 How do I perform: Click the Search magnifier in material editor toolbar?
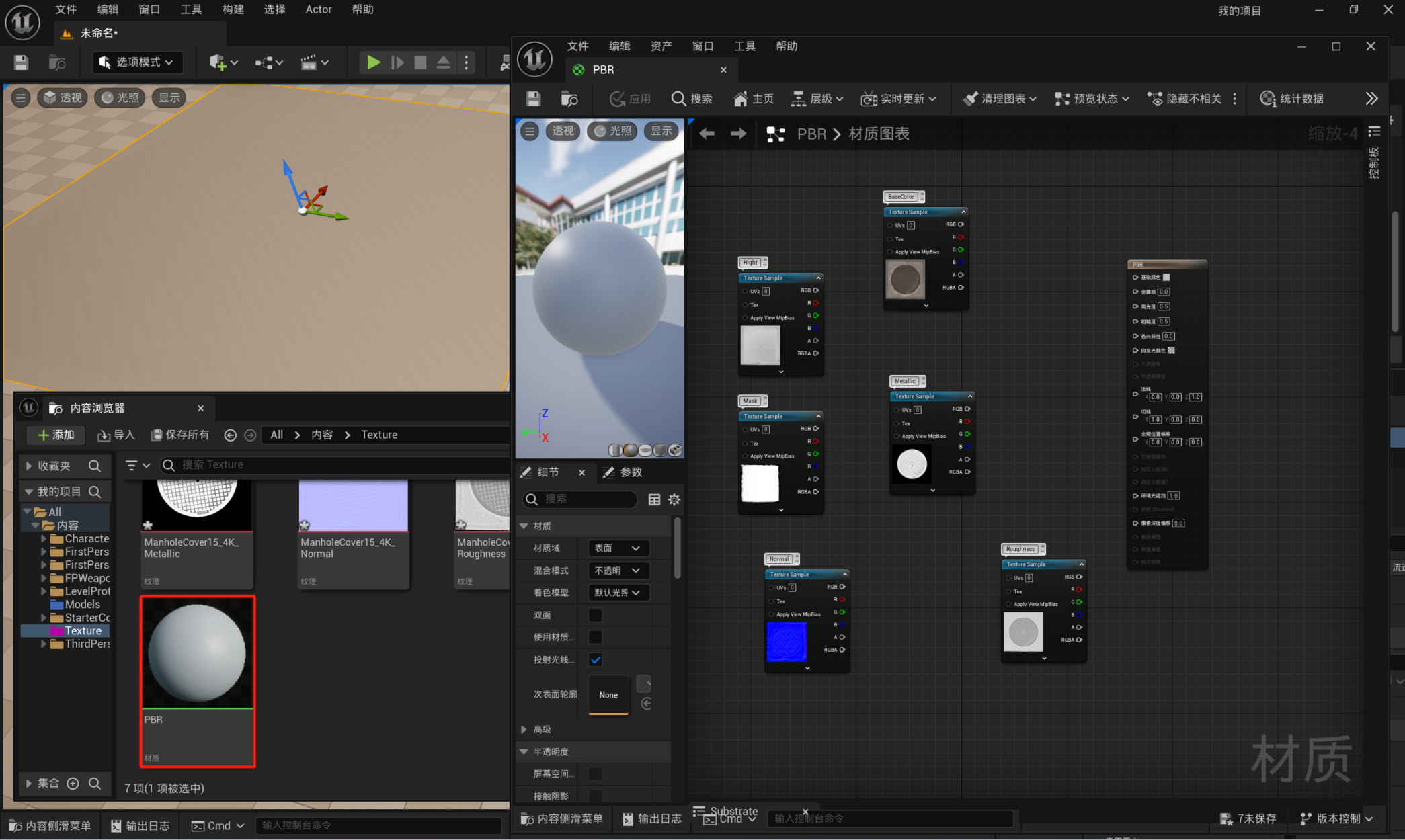point(678,99)
